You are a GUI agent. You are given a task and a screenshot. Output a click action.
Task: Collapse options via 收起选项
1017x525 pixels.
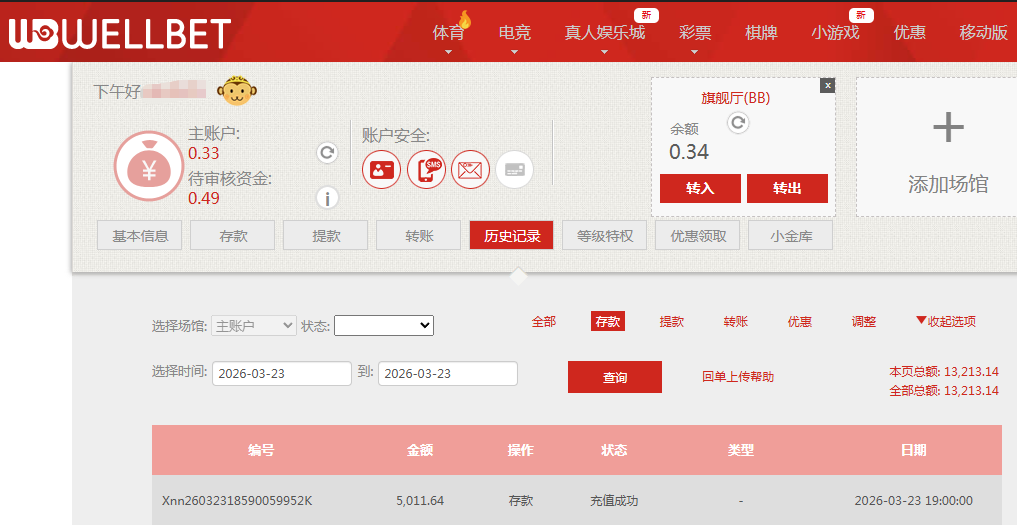[x=946, y=321]
